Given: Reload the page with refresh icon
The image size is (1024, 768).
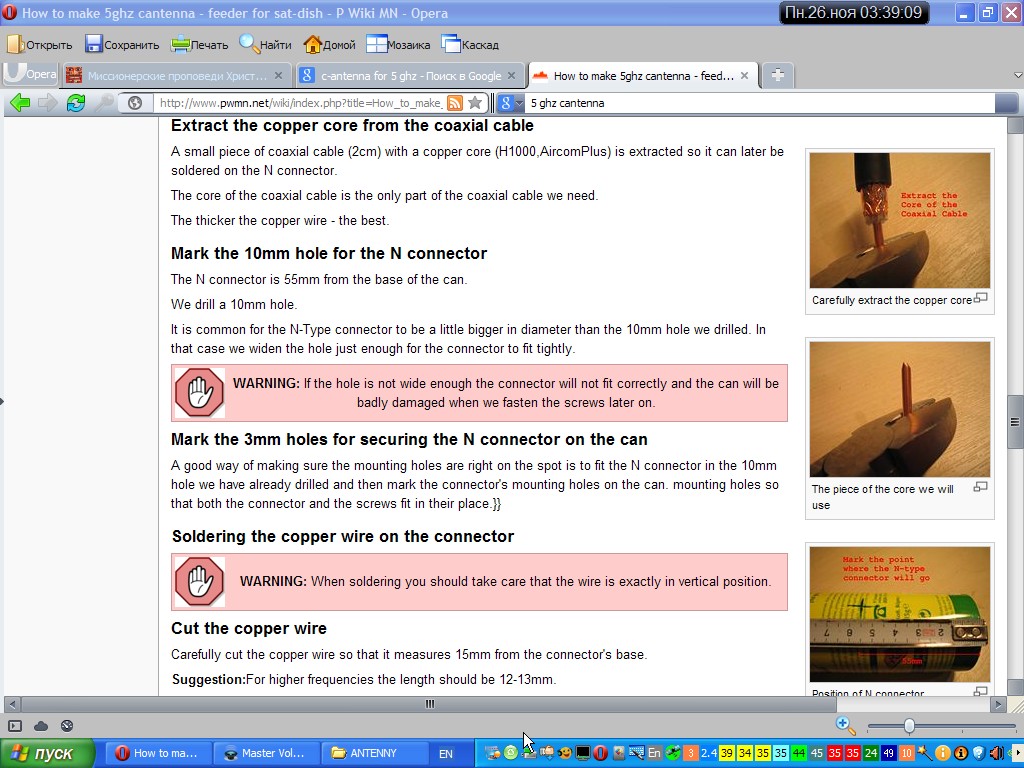Looking at the screenshot, I should [x=76, y=103].
